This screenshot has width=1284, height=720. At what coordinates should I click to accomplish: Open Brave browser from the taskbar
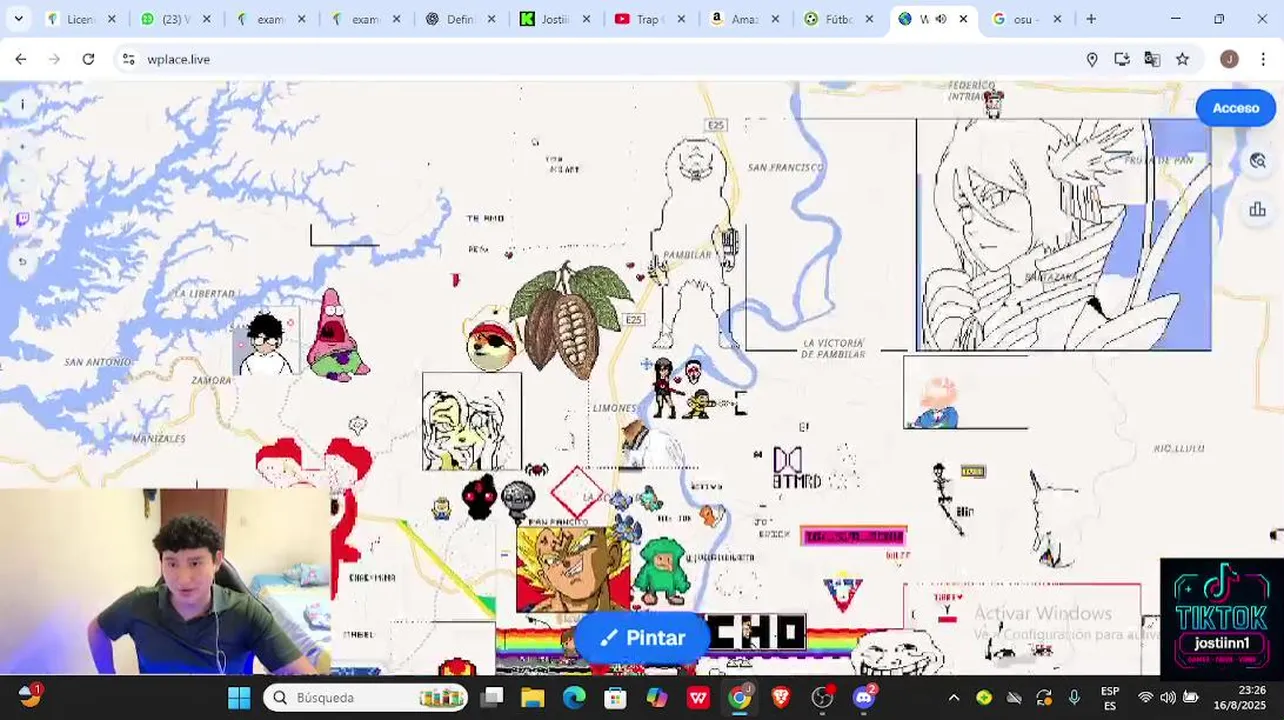tap(781, 697)
